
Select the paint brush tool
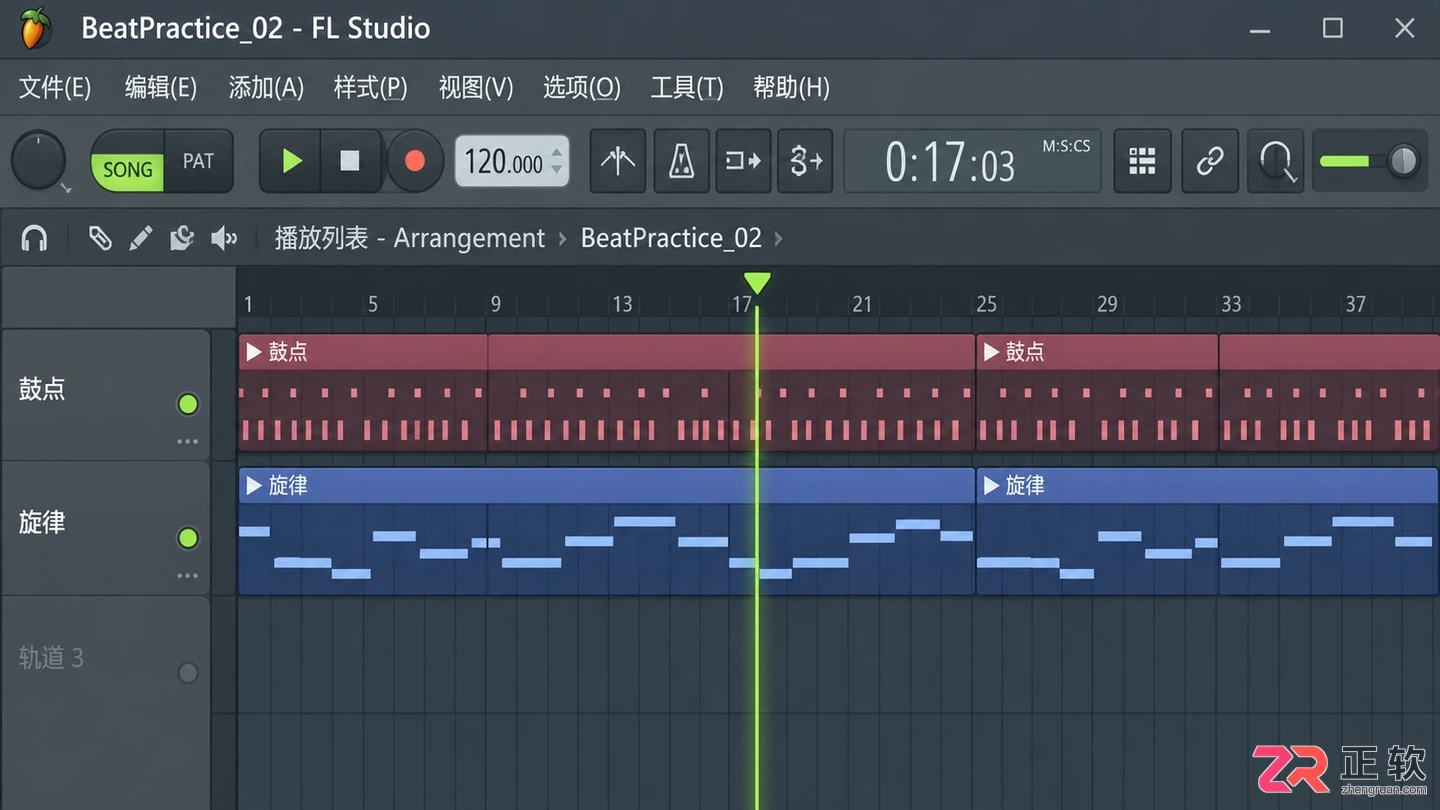pyautogui.click(x=181, y=238)
